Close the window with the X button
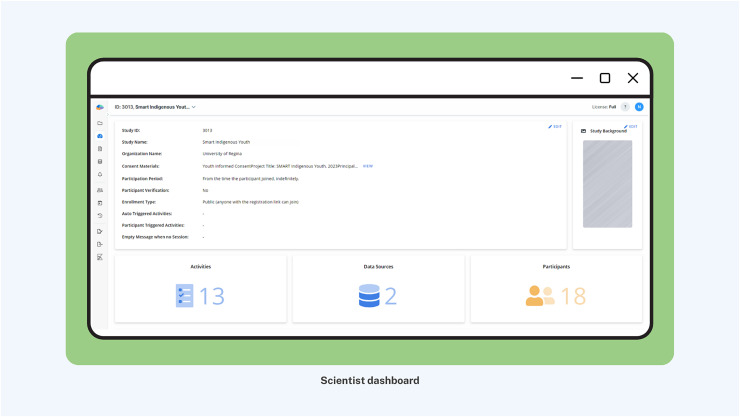Screen dimensions: 740x417 click(633, 78)
